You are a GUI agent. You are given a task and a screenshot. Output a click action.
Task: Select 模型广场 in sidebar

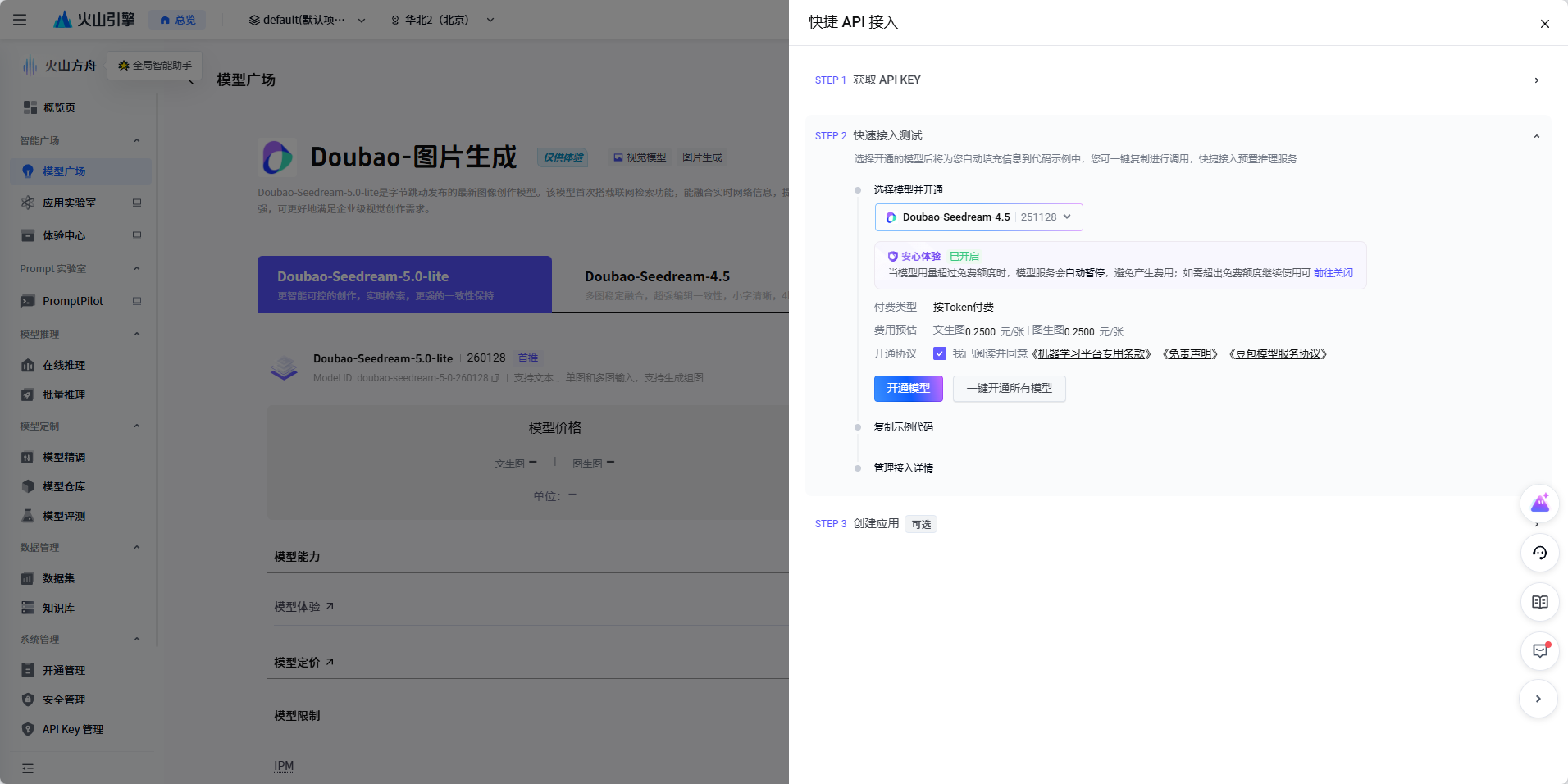(x=80, y=171)
